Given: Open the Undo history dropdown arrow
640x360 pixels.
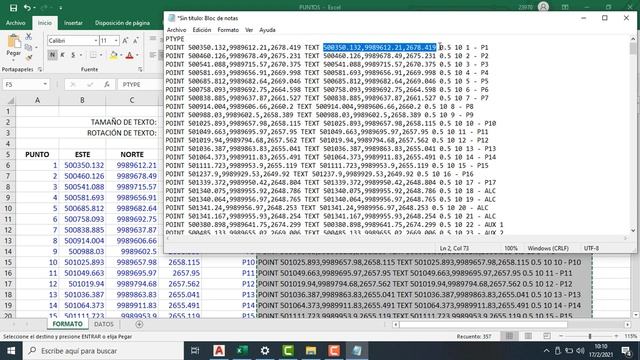Looking at the screenshot, I should point(34,8).
